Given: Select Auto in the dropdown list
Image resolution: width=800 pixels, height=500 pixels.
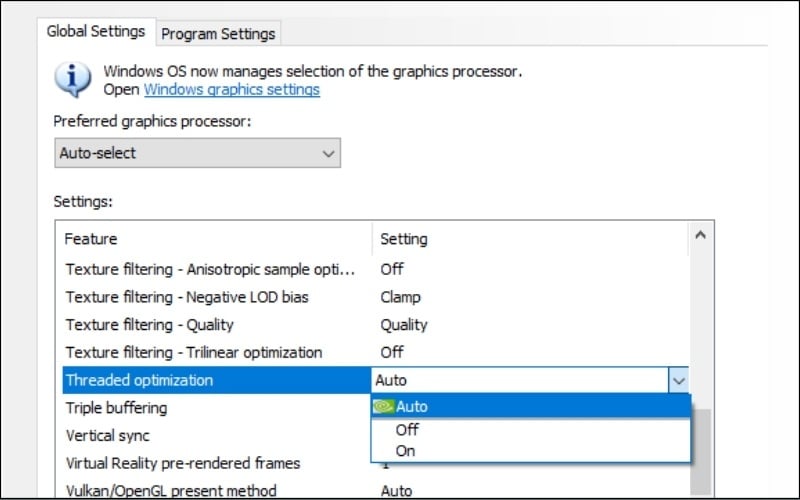Looking at the screenshot, I should click(412, 407).
